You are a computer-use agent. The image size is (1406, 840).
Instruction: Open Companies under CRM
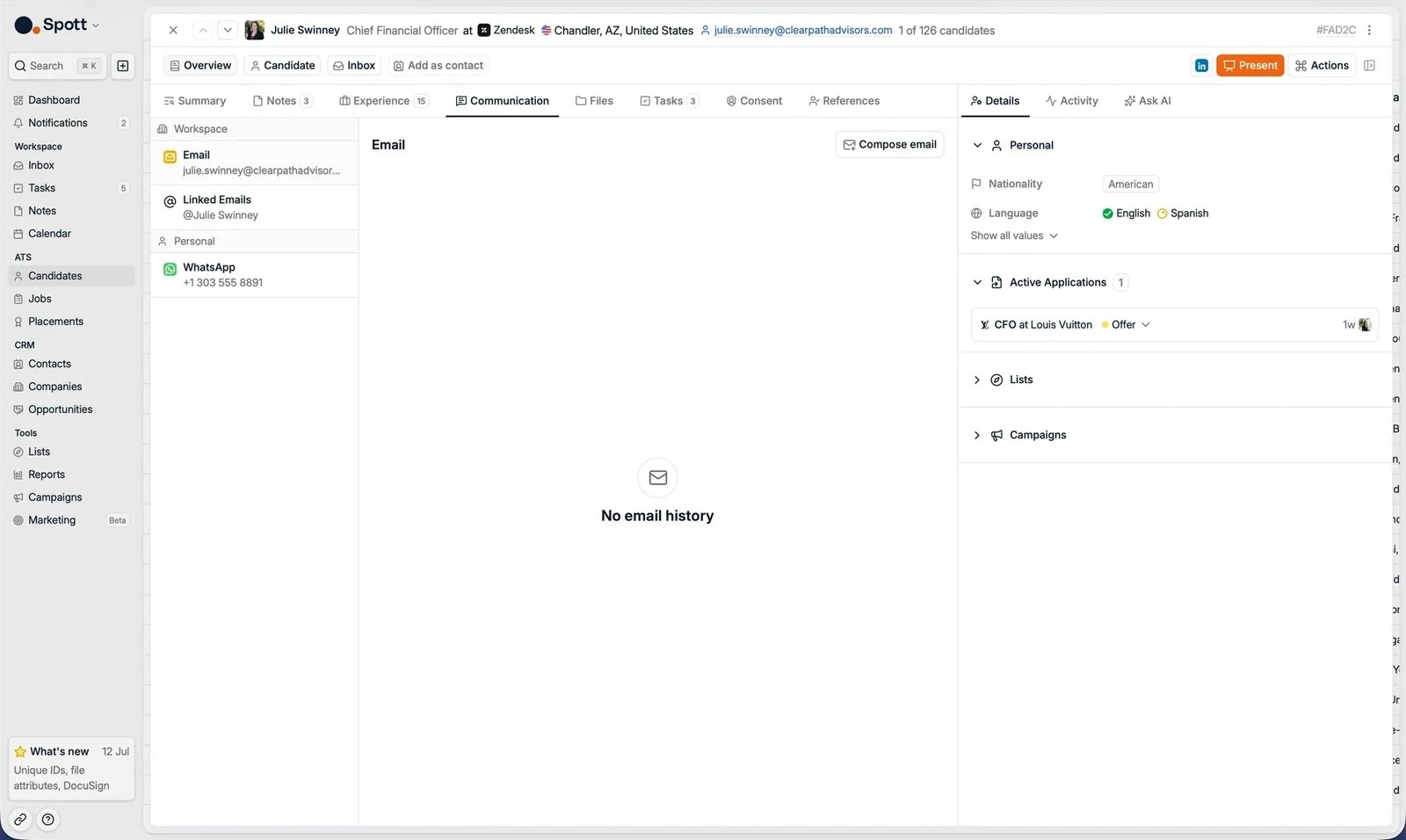[x=71, y=387]
